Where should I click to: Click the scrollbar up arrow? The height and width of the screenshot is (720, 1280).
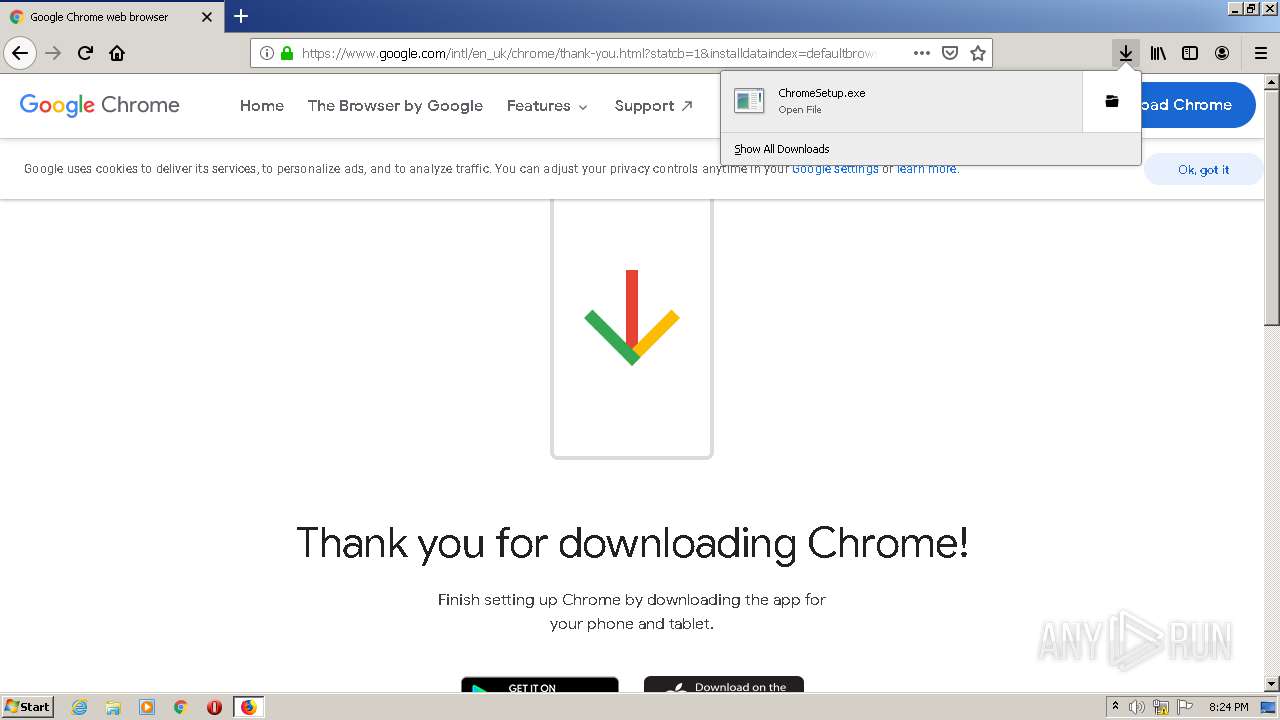point(1272,82)
